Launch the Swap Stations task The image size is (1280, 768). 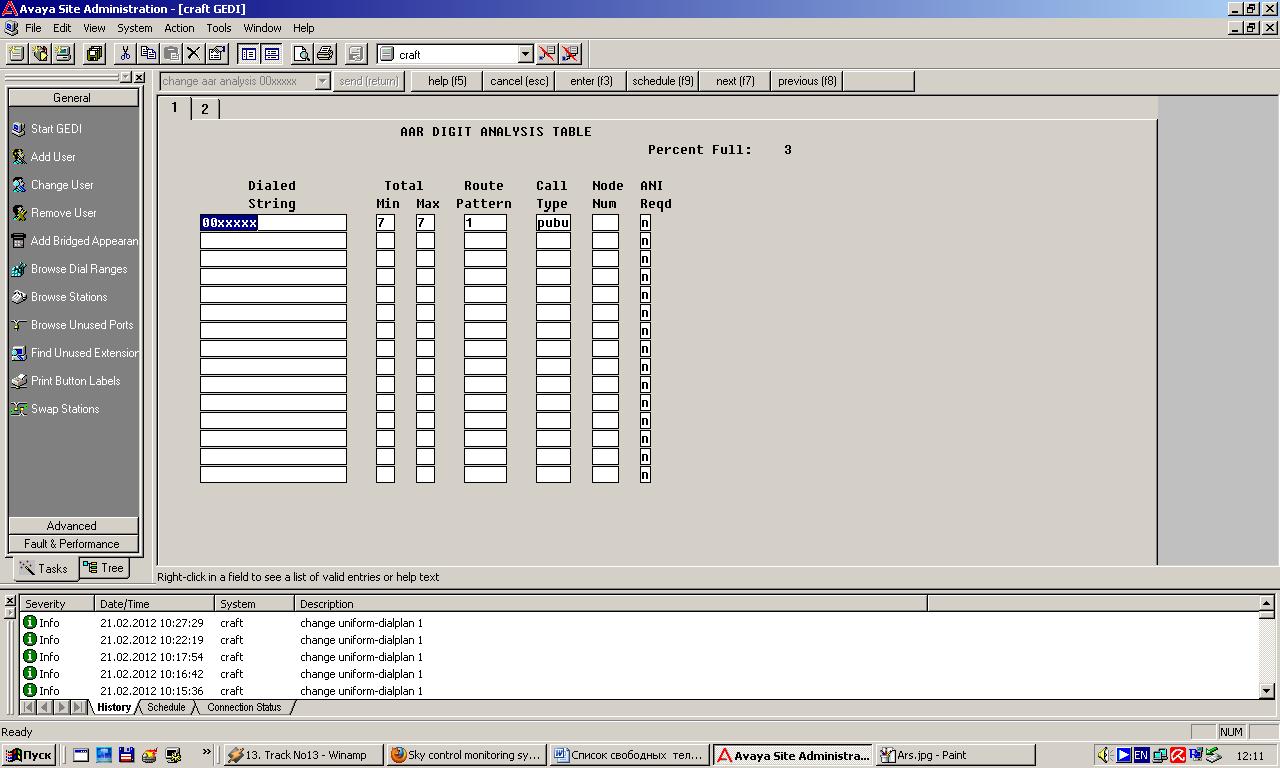click(64, 409)
